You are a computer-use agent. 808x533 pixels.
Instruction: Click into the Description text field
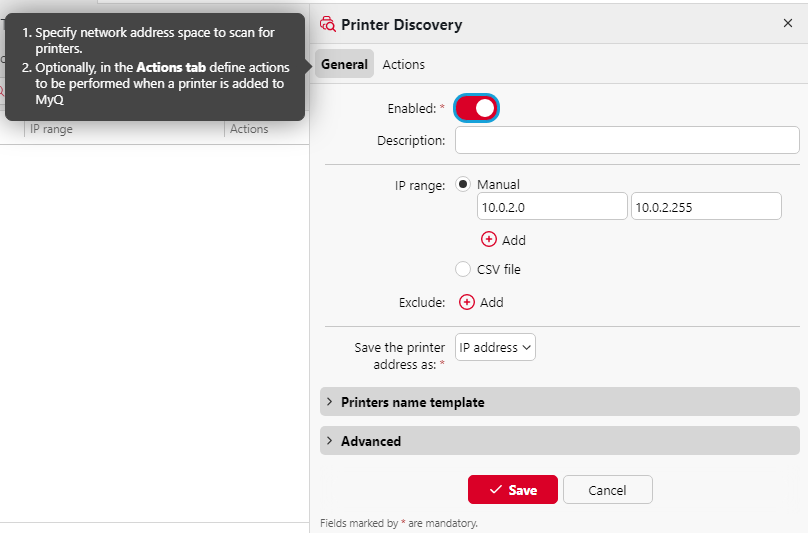tap(627, 140)
